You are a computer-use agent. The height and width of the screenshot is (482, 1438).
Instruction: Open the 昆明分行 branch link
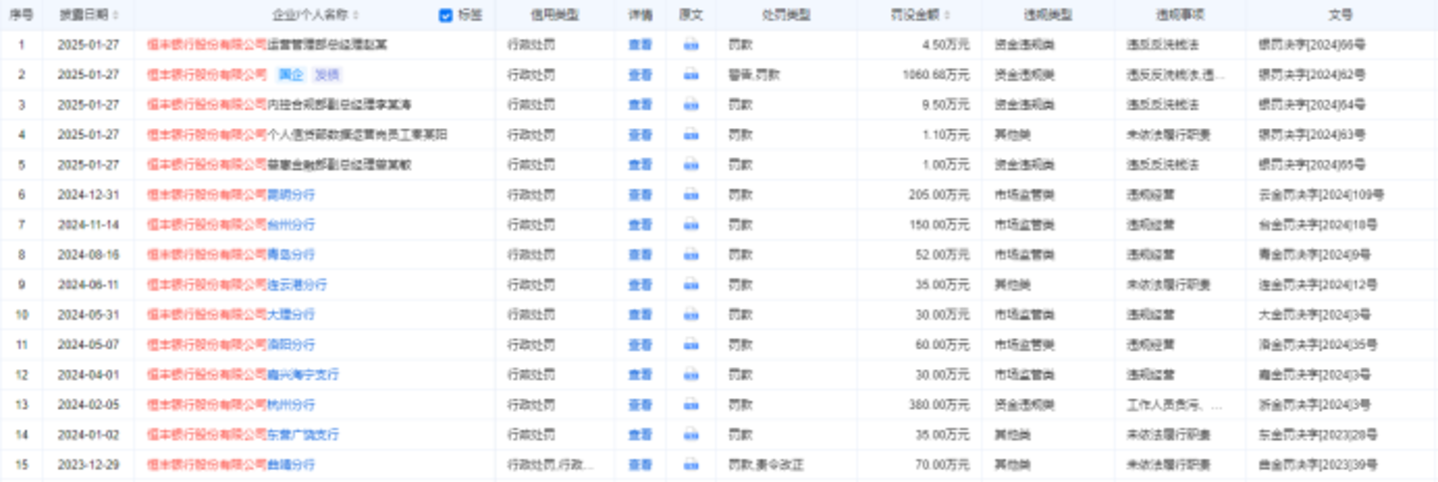tap(291, 195)
